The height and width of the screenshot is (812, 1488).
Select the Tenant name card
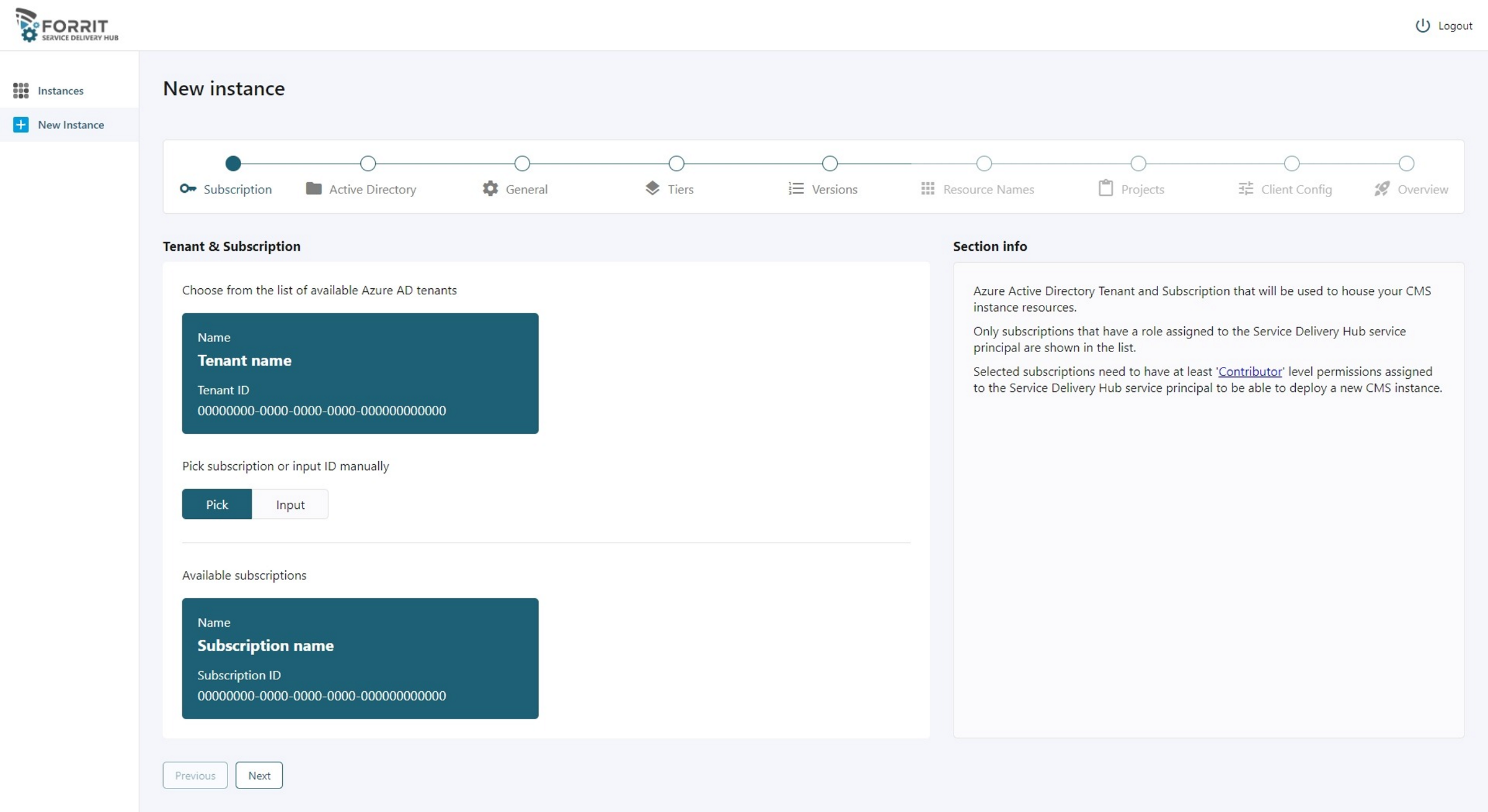point(360,373)
